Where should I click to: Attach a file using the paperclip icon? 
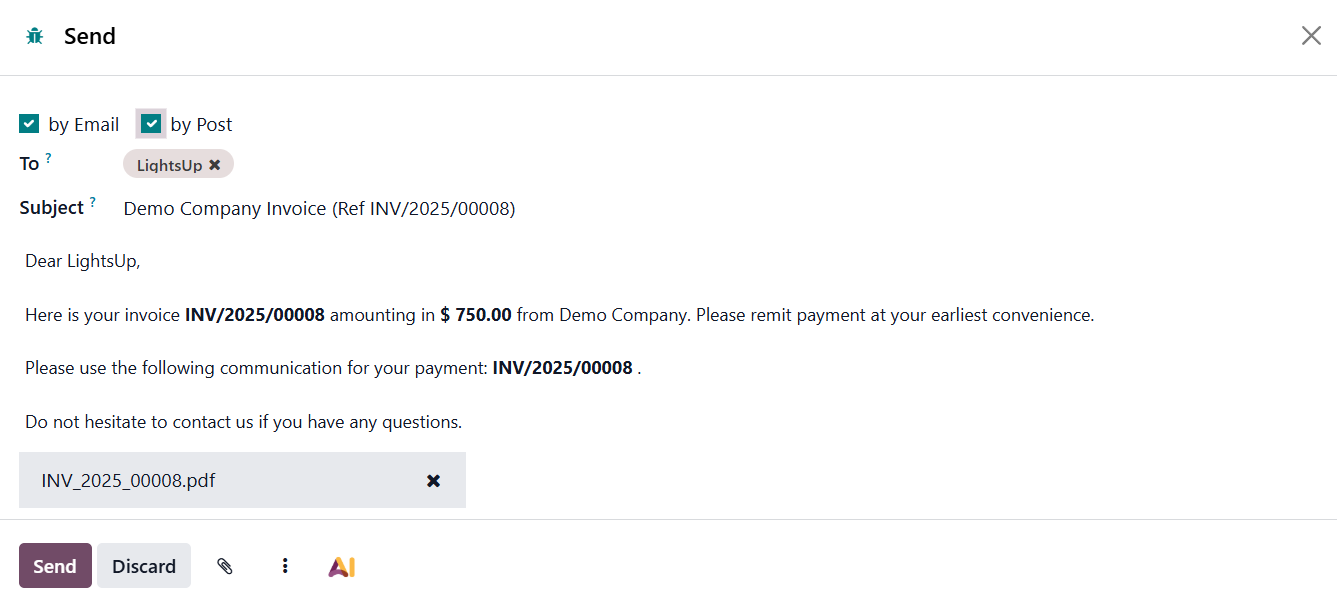coord(225,566)
